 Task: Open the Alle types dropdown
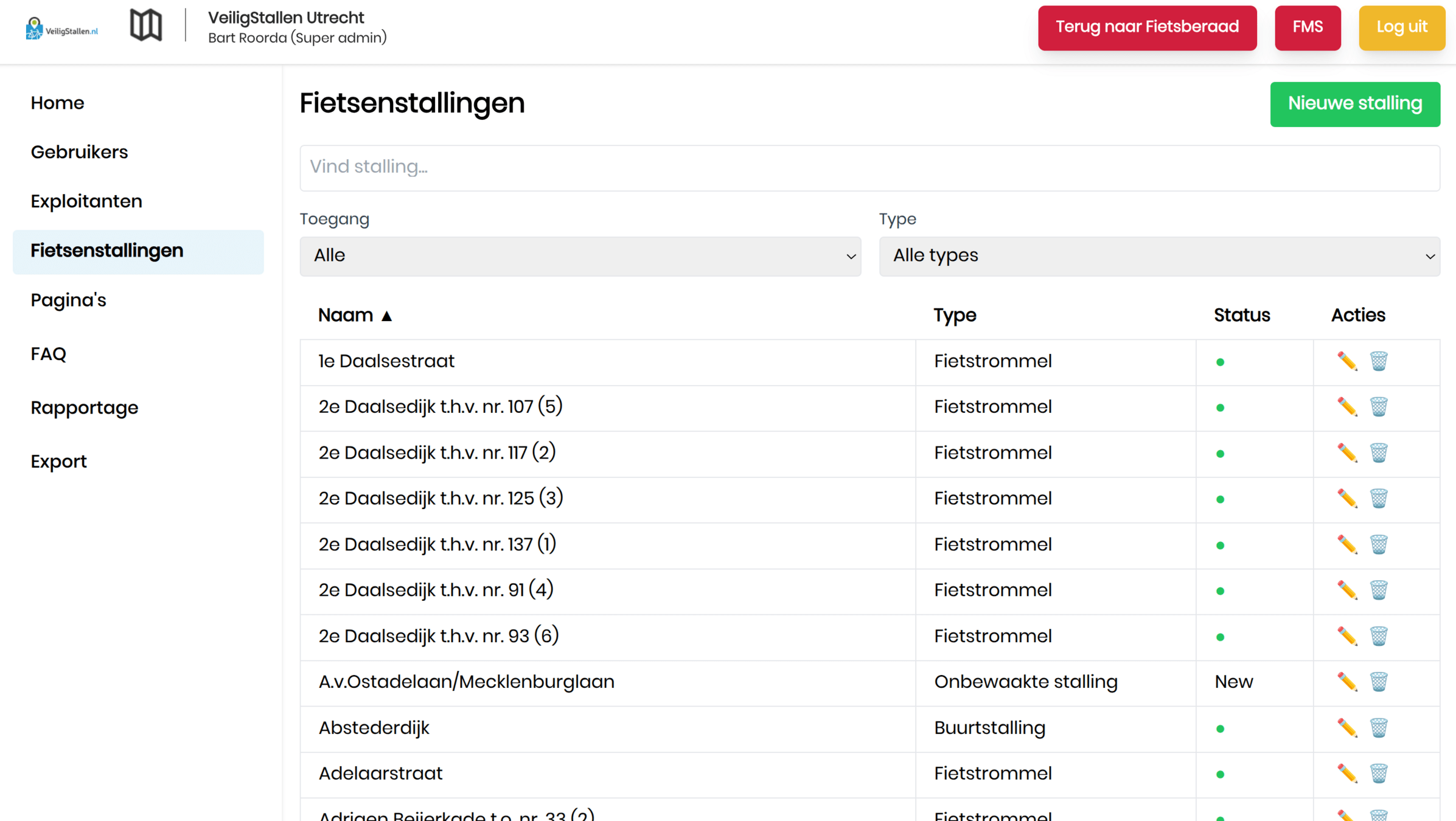1159,256
